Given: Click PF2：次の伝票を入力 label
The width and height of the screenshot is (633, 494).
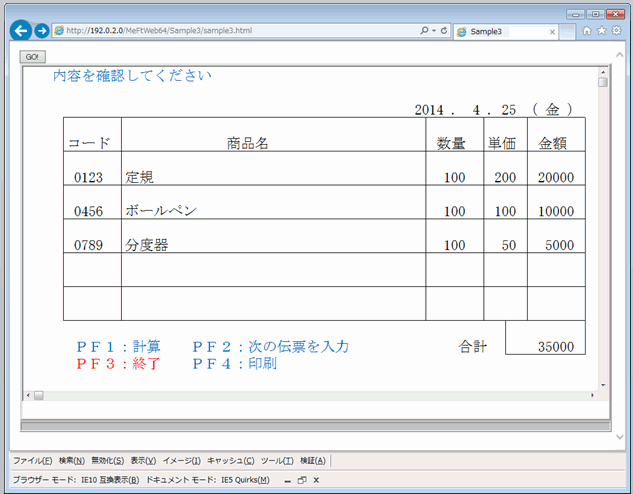Looking at the screenshot, I should coord(270,347).
